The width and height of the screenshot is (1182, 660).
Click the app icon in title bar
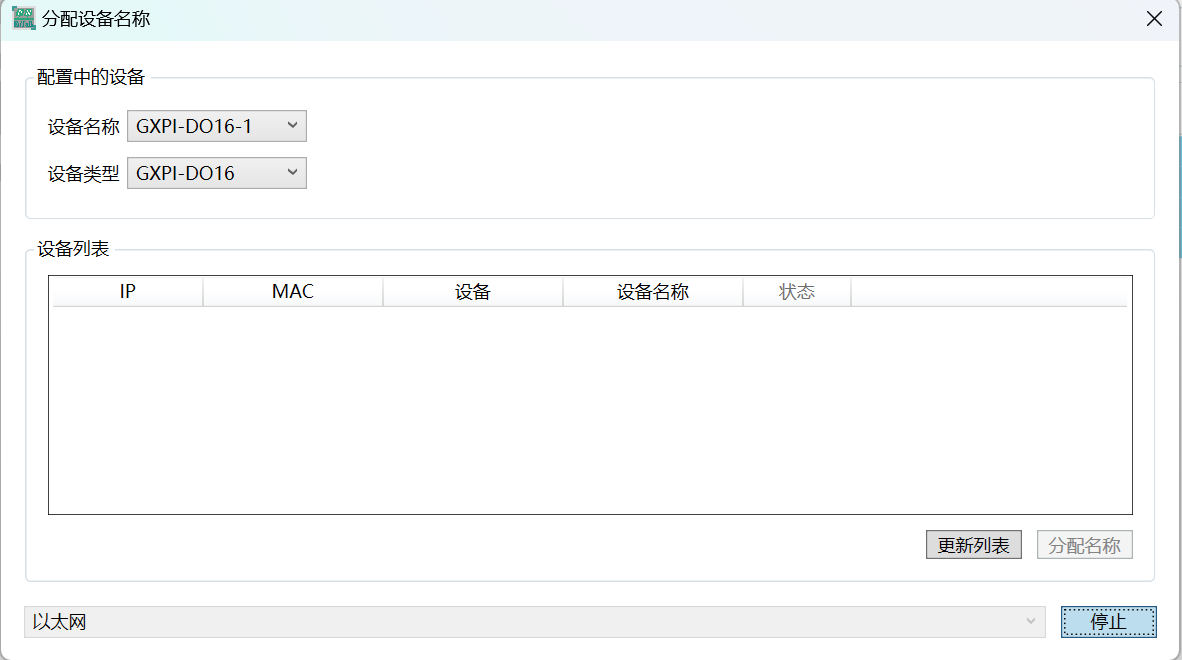pos(23,18)
